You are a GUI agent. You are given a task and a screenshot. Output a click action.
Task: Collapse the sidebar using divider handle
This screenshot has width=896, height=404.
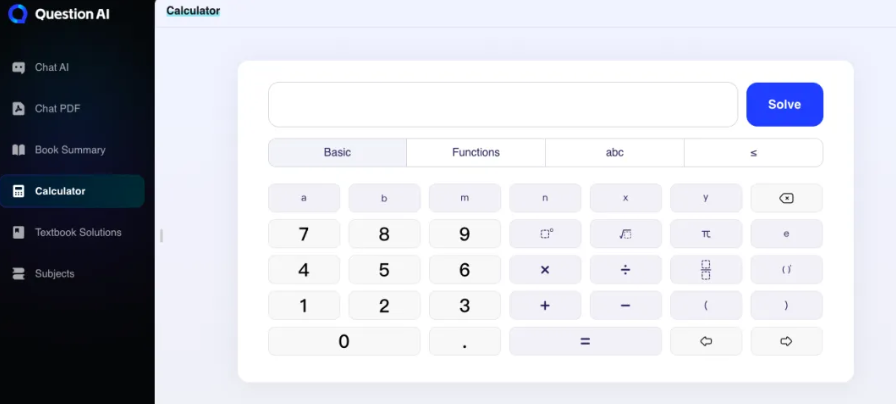161,236
